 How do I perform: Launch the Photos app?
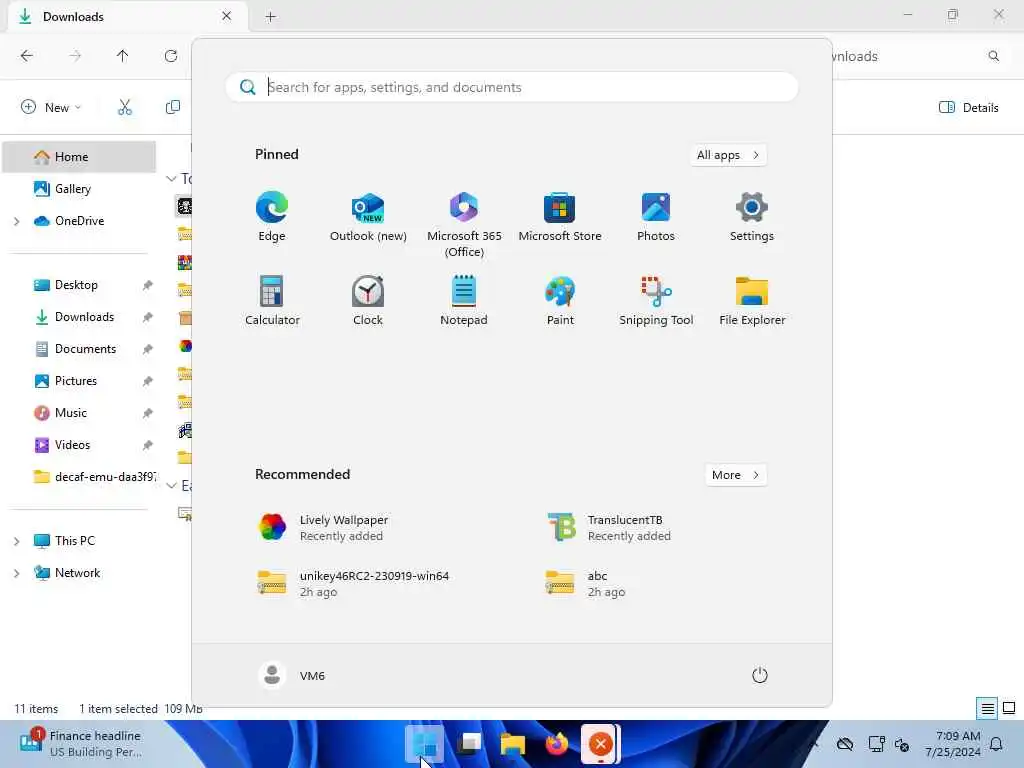[656, 217]
